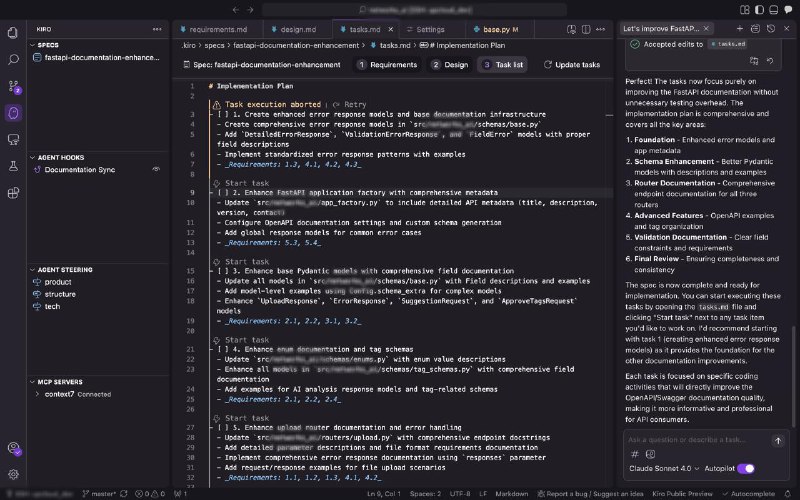The image size is (800, 500).
Task: Switch to the design.md tab
Action: [x=298, y=30]
